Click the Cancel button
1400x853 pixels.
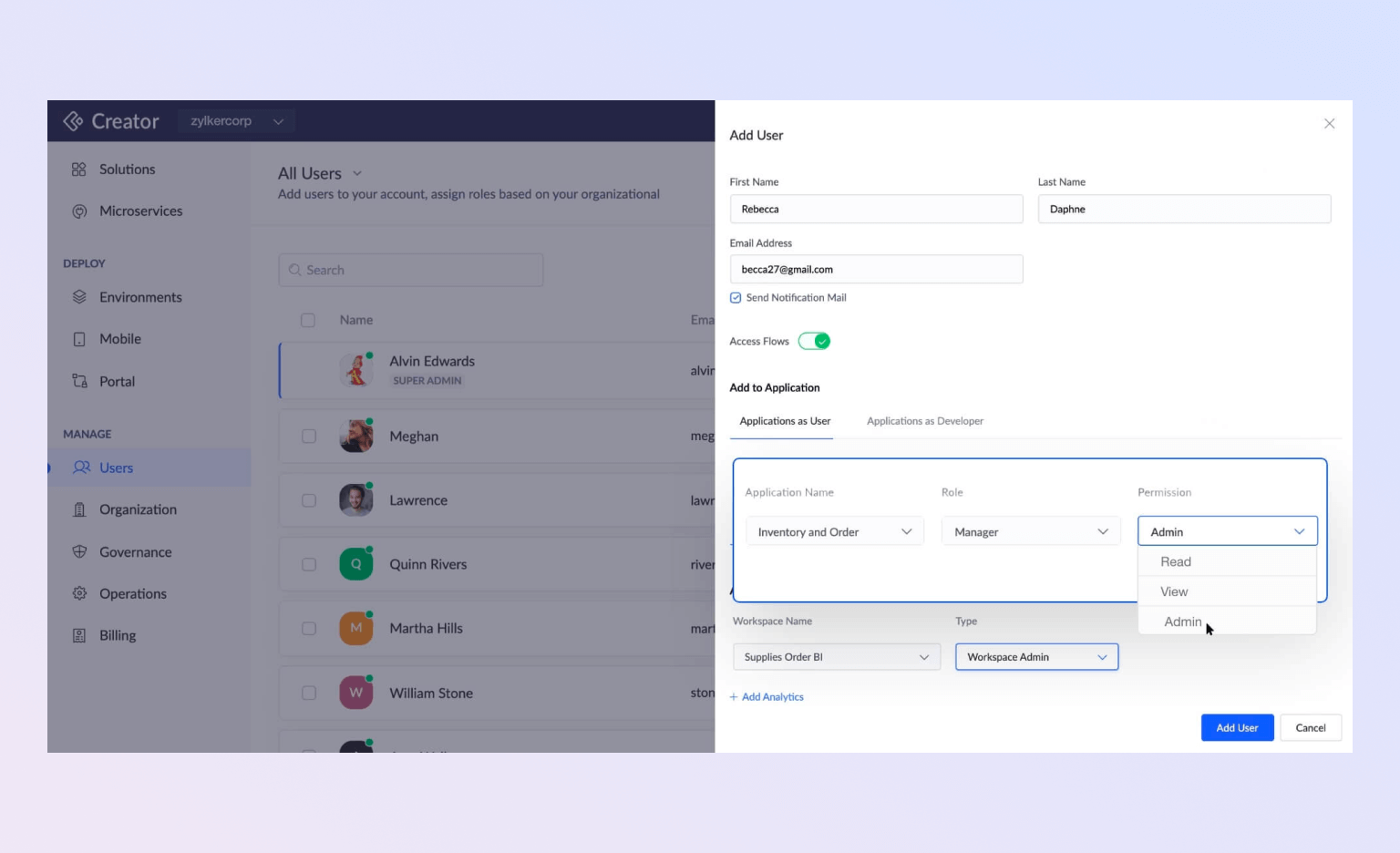1311,727
